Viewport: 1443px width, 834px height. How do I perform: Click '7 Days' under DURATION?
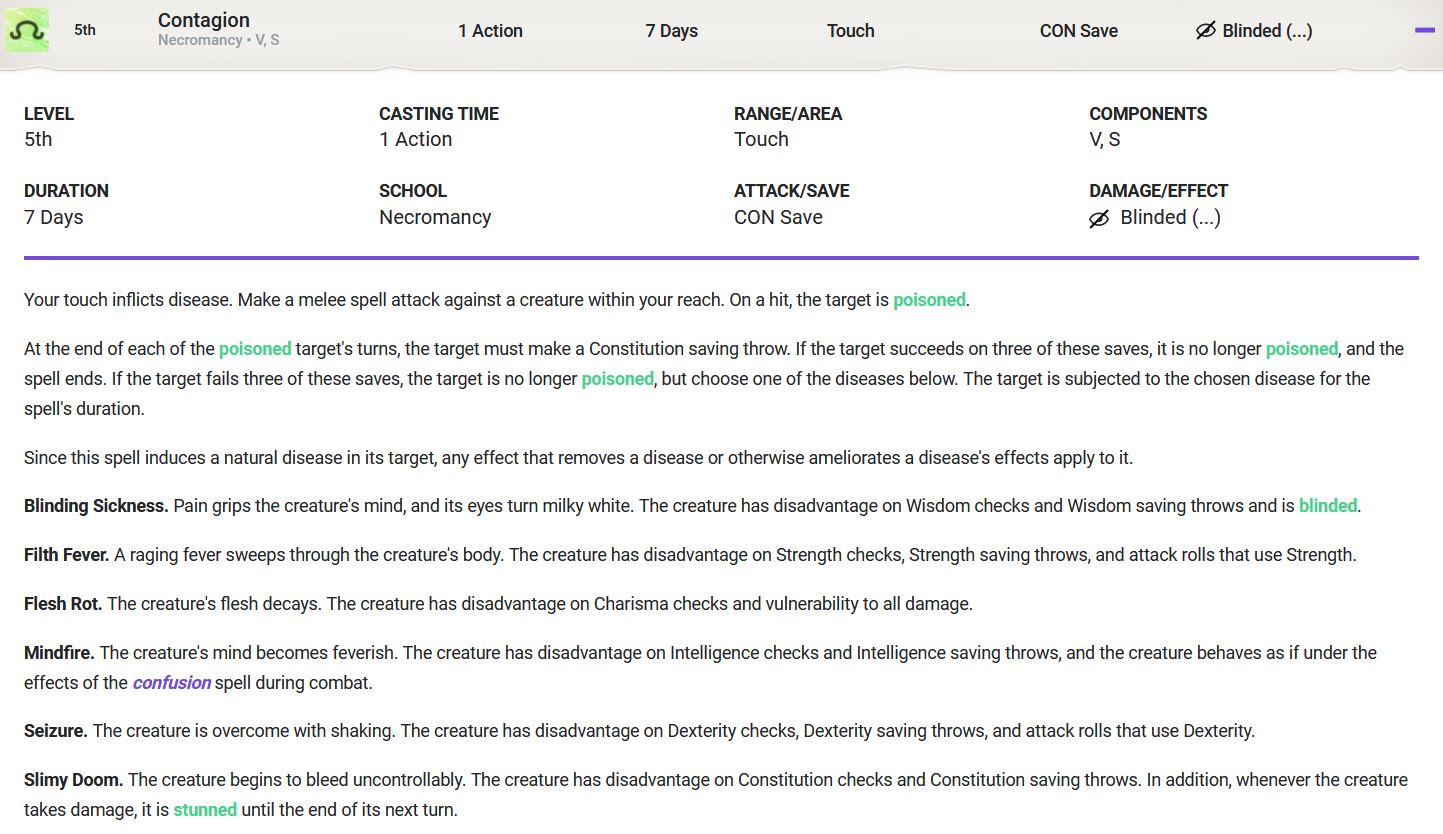54,218
